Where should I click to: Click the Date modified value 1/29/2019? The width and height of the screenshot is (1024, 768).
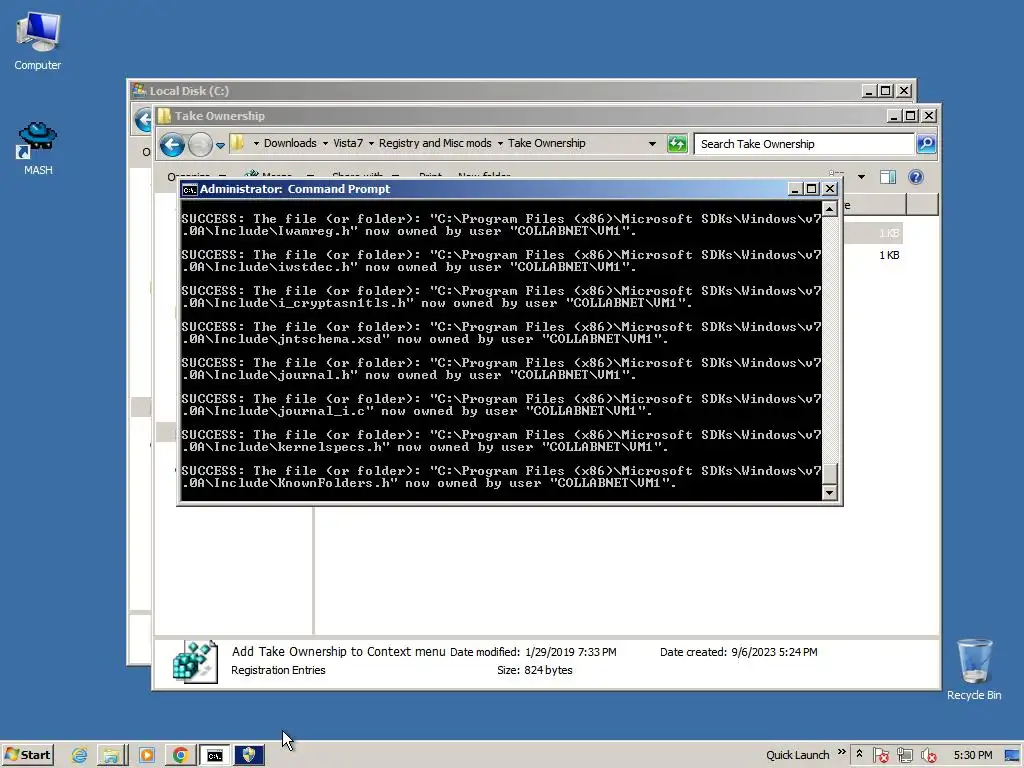pyautogui.click(x=570, y=652)
